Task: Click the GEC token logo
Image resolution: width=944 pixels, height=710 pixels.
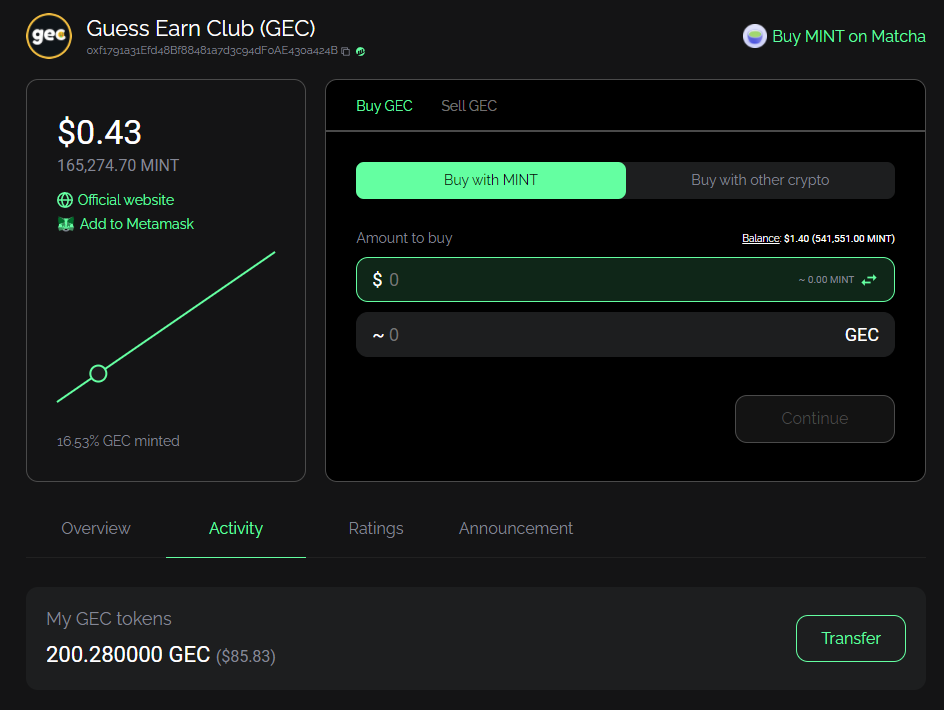Action: pyautogui.click(x=49, y=36)
